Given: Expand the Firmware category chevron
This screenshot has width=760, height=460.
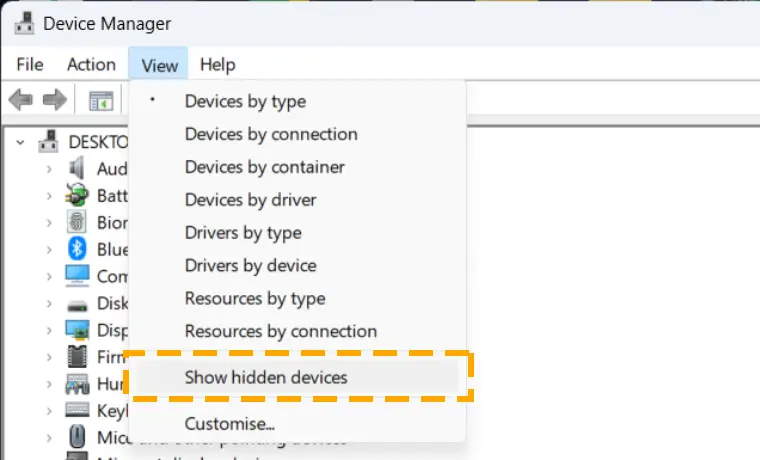Looking at the screenshot, I should 49,357.
